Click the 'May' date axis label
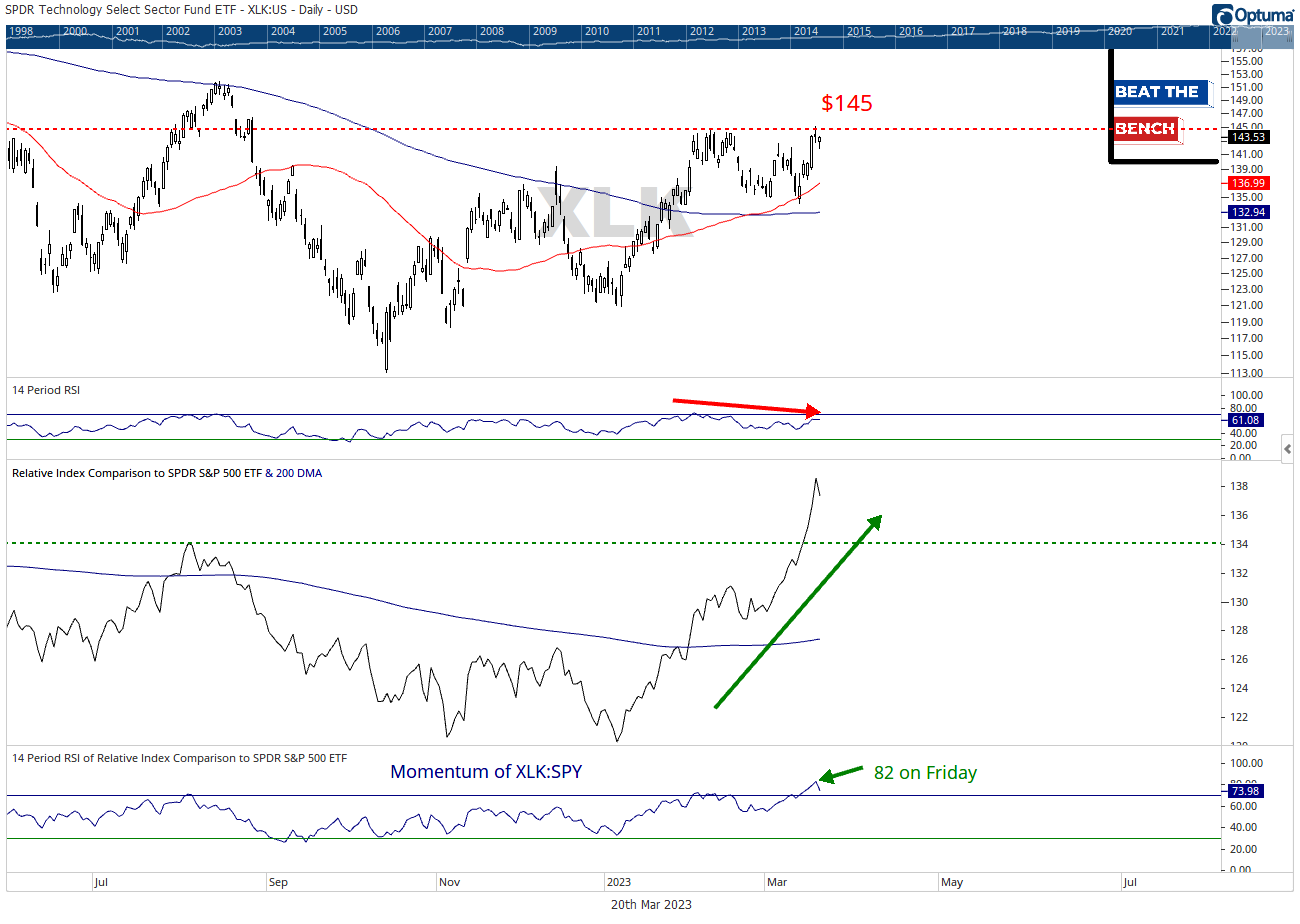The image size is (1300, 924). coord(951,882)
